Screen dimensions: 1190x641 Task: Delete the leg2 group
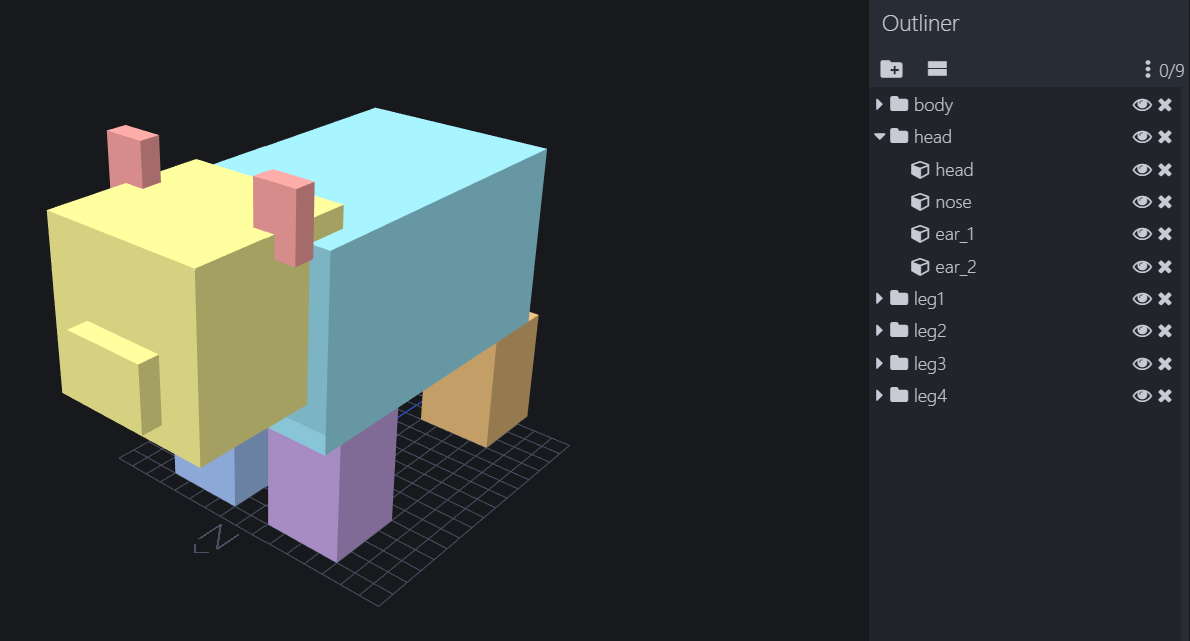pos(1165,331)
